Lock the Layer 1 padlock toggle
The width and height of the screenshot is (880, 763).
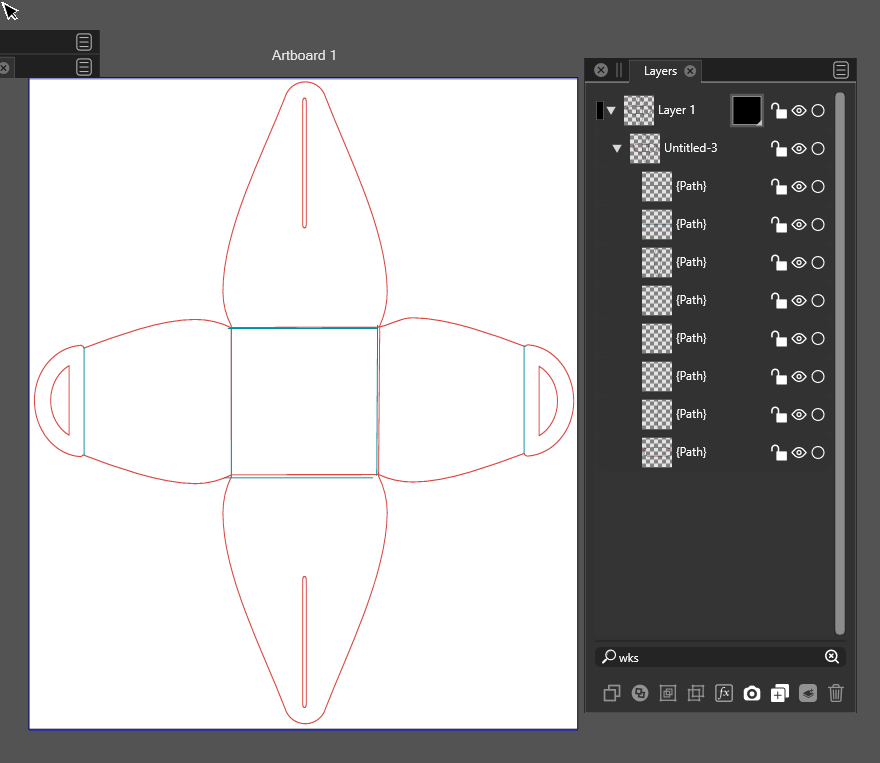778,111
